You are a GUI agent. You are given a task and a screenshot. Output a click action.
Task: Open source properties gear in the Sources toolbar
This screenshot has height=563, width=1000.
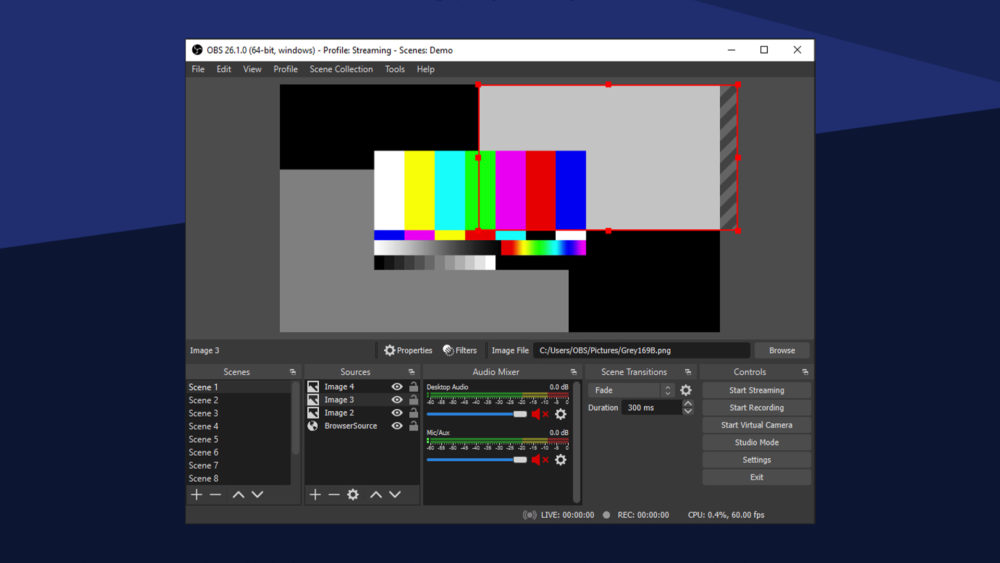click(353, 495)
